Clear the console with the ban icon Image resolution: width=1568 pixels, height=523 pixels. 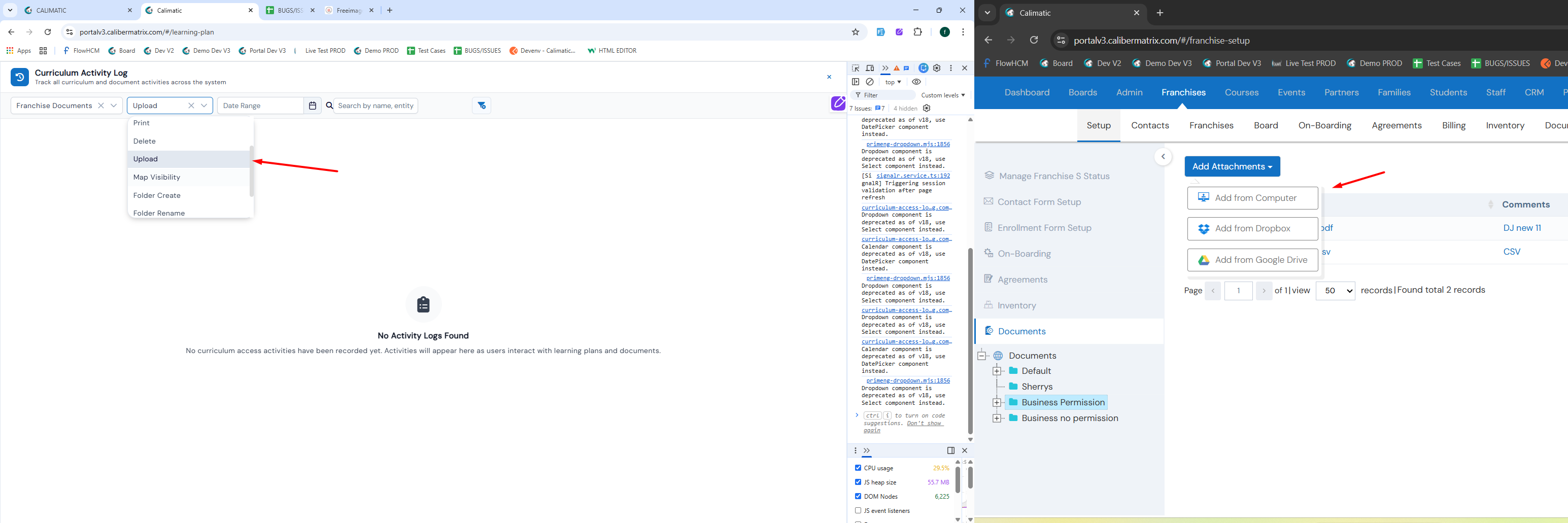click(870, 82)
